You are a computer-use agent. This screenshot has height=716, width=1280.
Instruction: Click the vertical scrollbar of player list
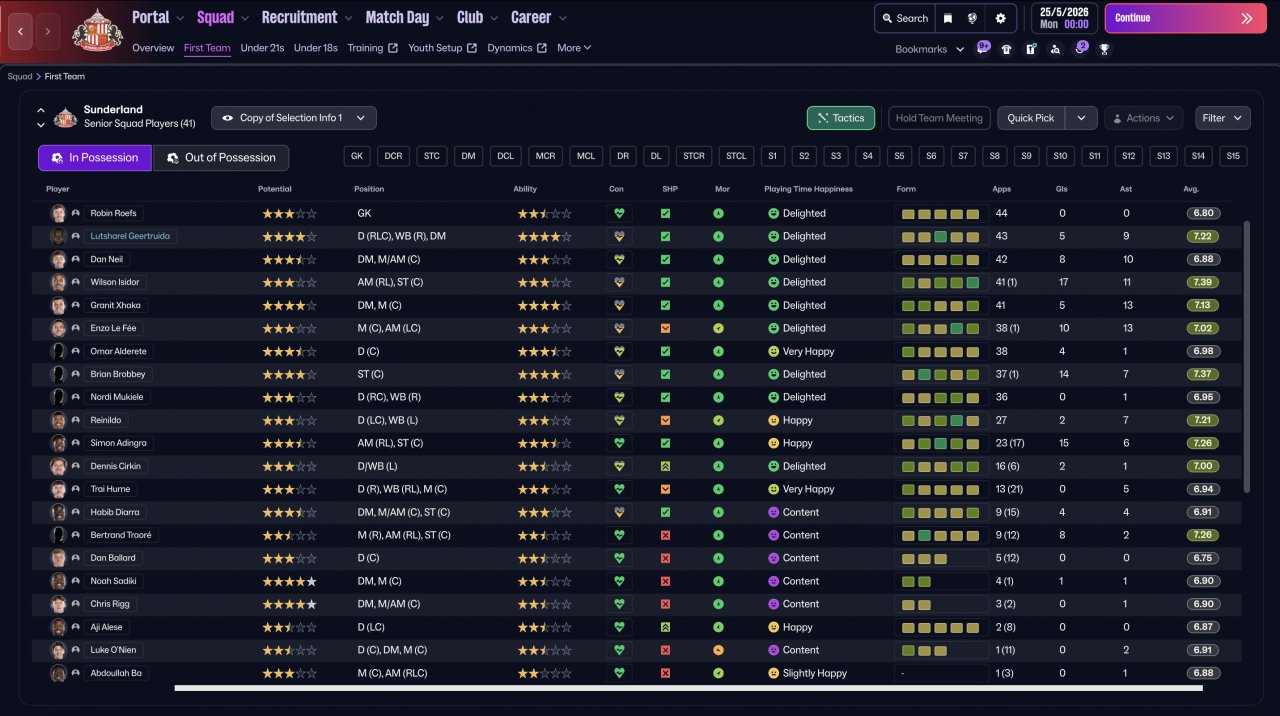(1246, 357)
